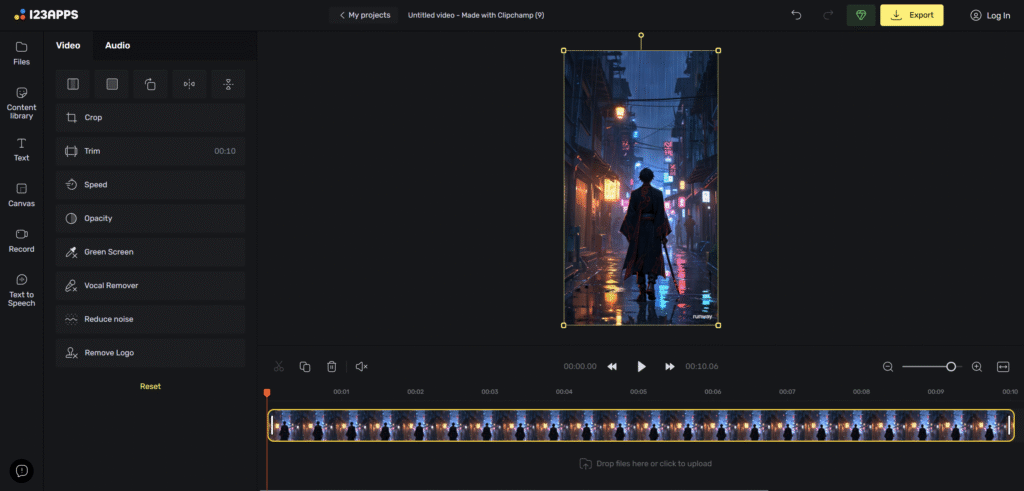Open the Remove Logo tool
This screenshot has height=491, width=1024.
150,353
